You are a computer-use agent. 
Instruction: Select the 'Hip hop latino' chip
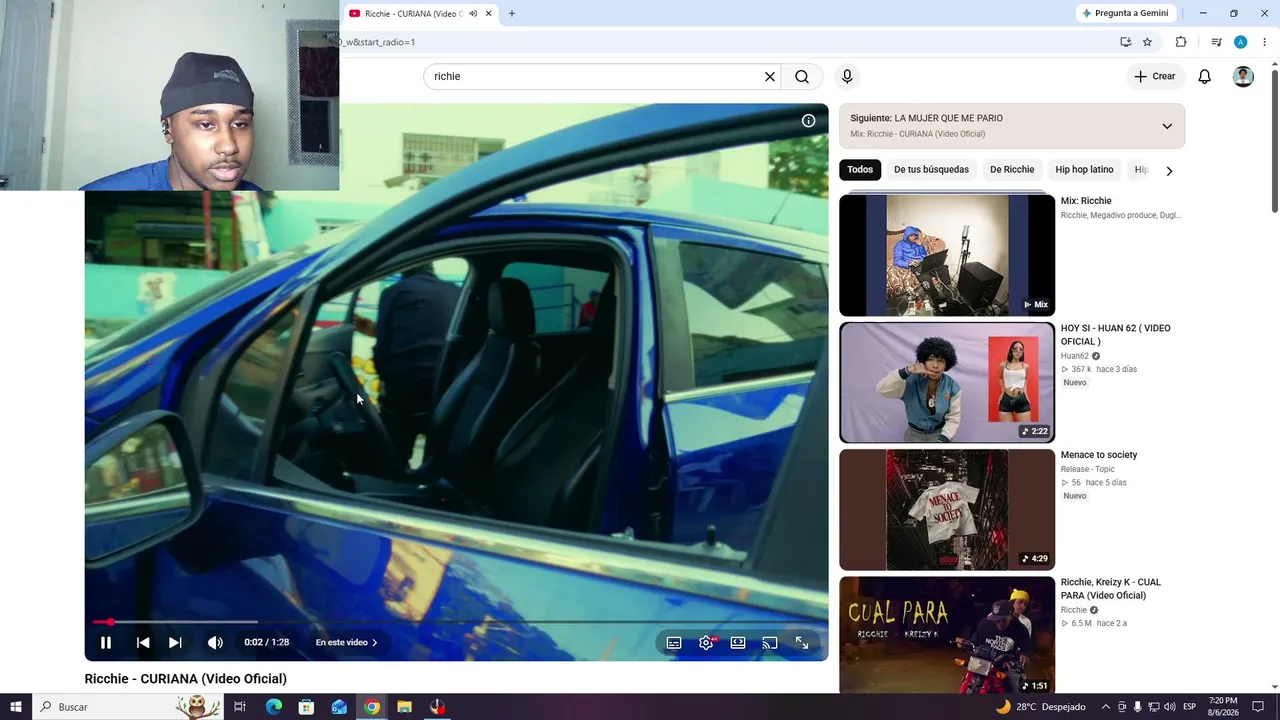tap(1084, 170)
